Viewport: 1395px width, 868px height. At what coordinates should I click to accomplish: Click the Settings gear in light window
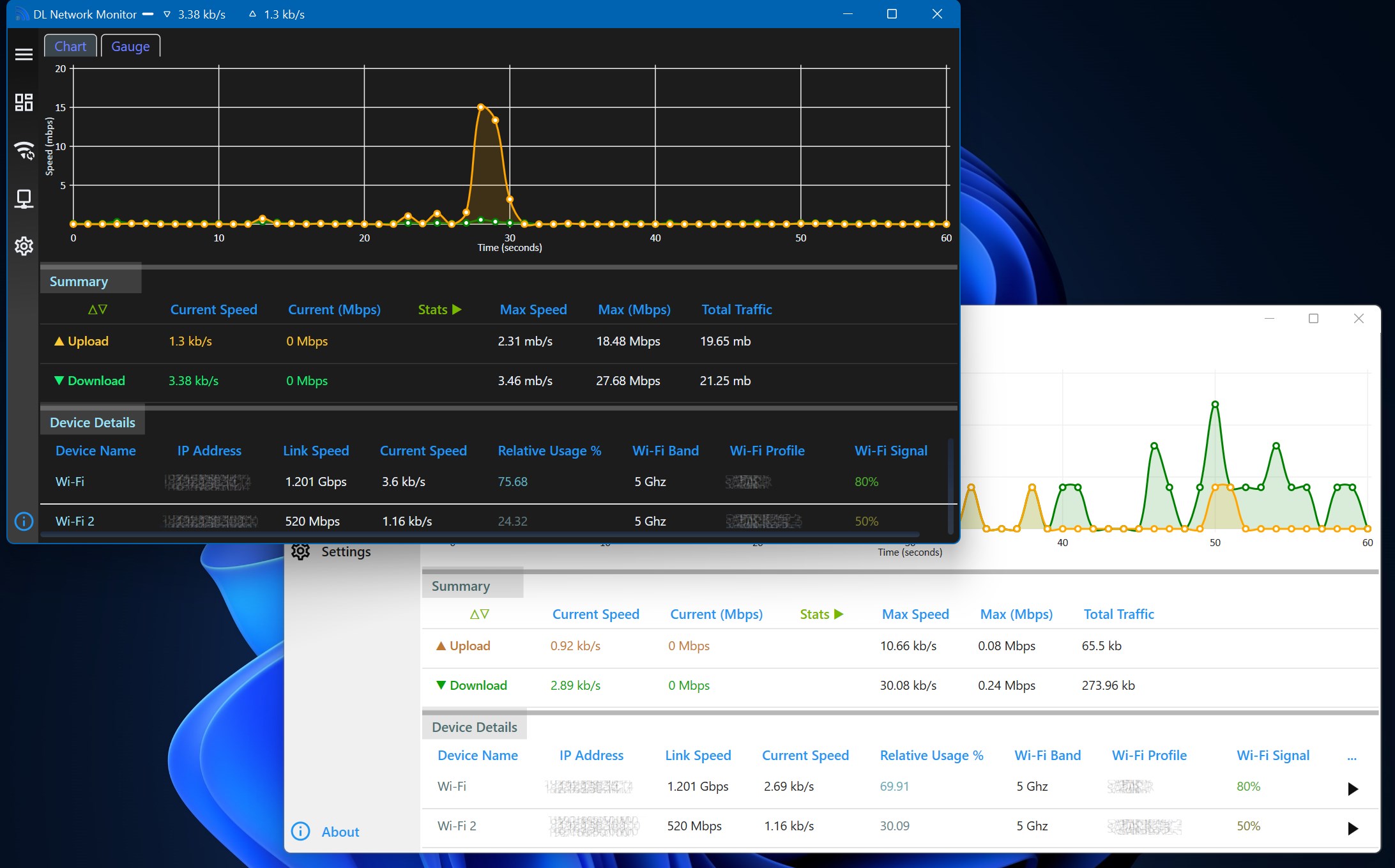pyautogui.click(x=300, y=551)
